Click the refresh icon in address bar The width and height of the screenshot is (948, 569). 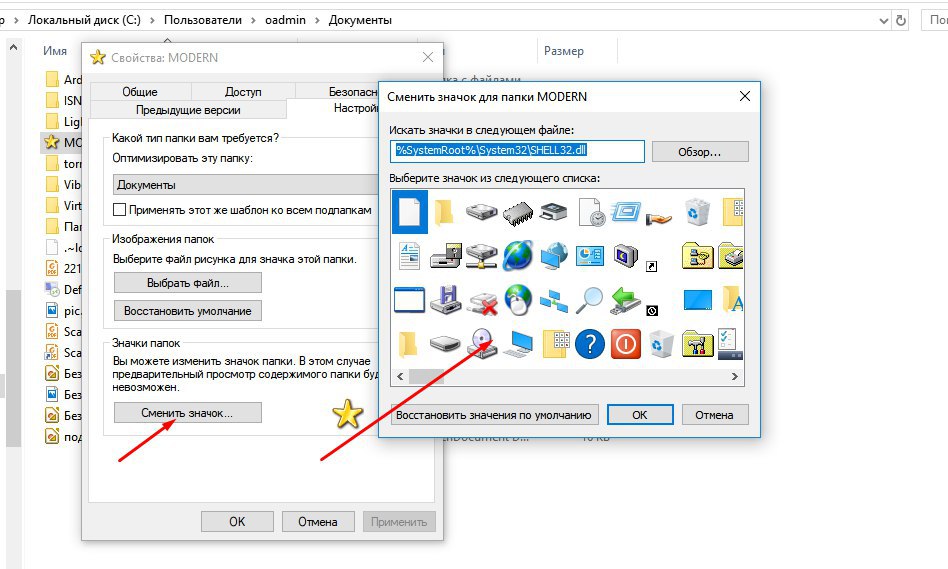[x=901, y=20]
